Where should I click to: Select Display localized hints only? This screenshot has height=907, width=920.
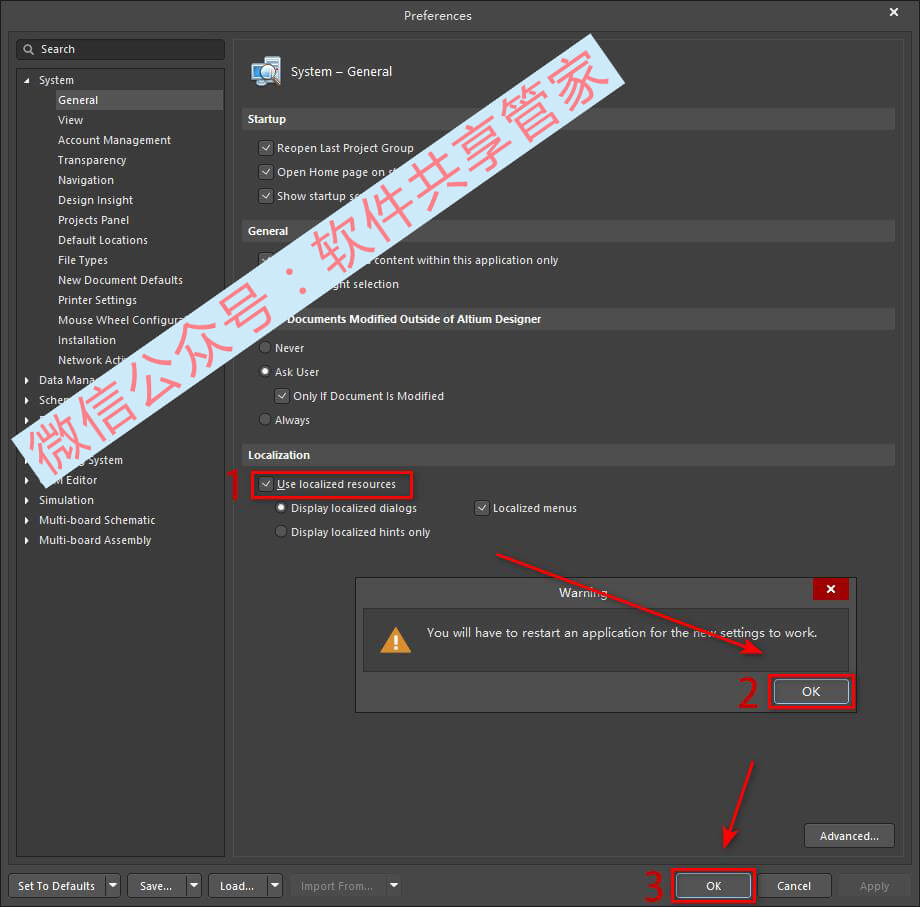tap(281, 532)
